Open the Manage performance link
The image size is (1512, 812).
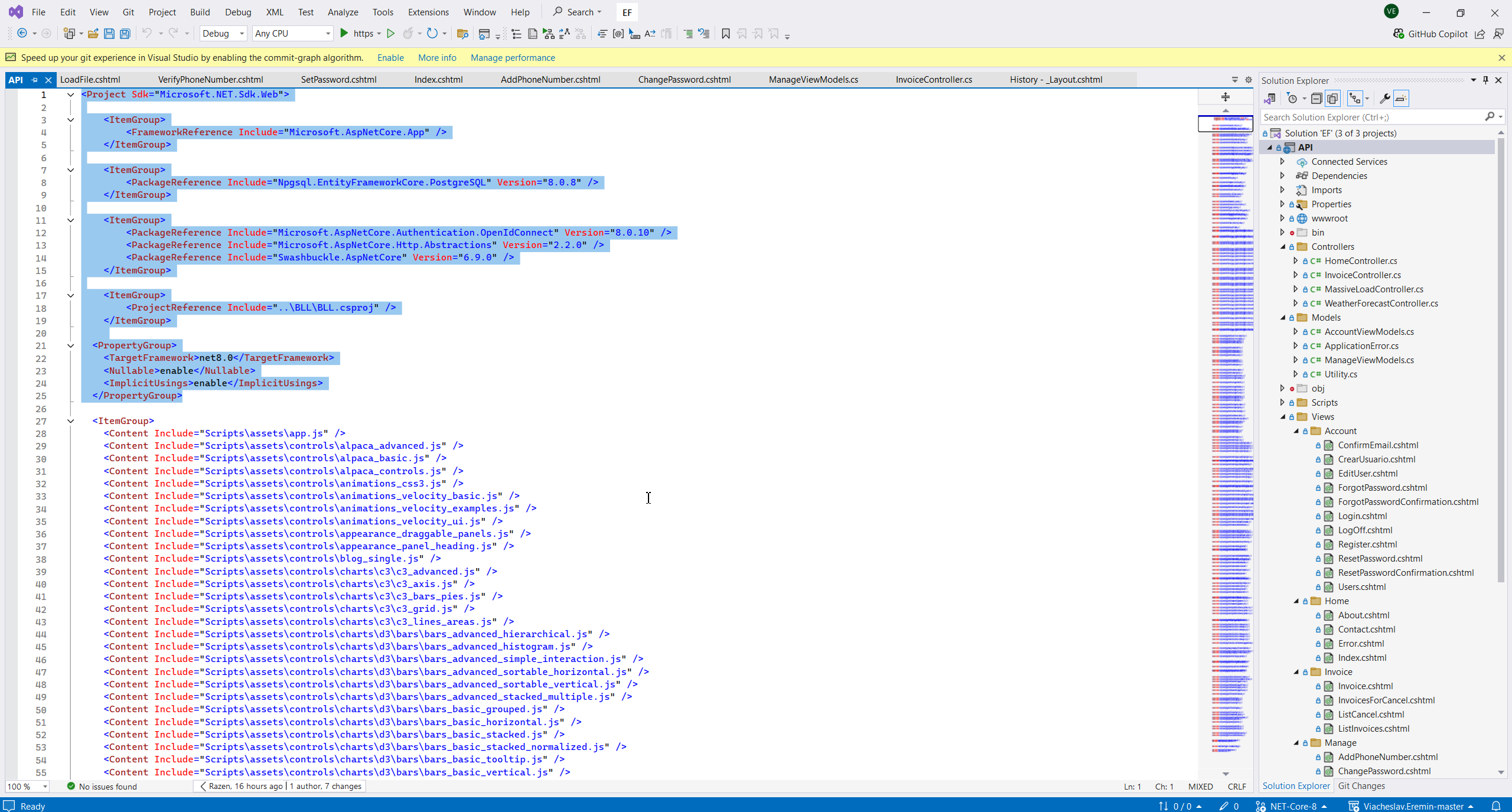pos(513,57)
